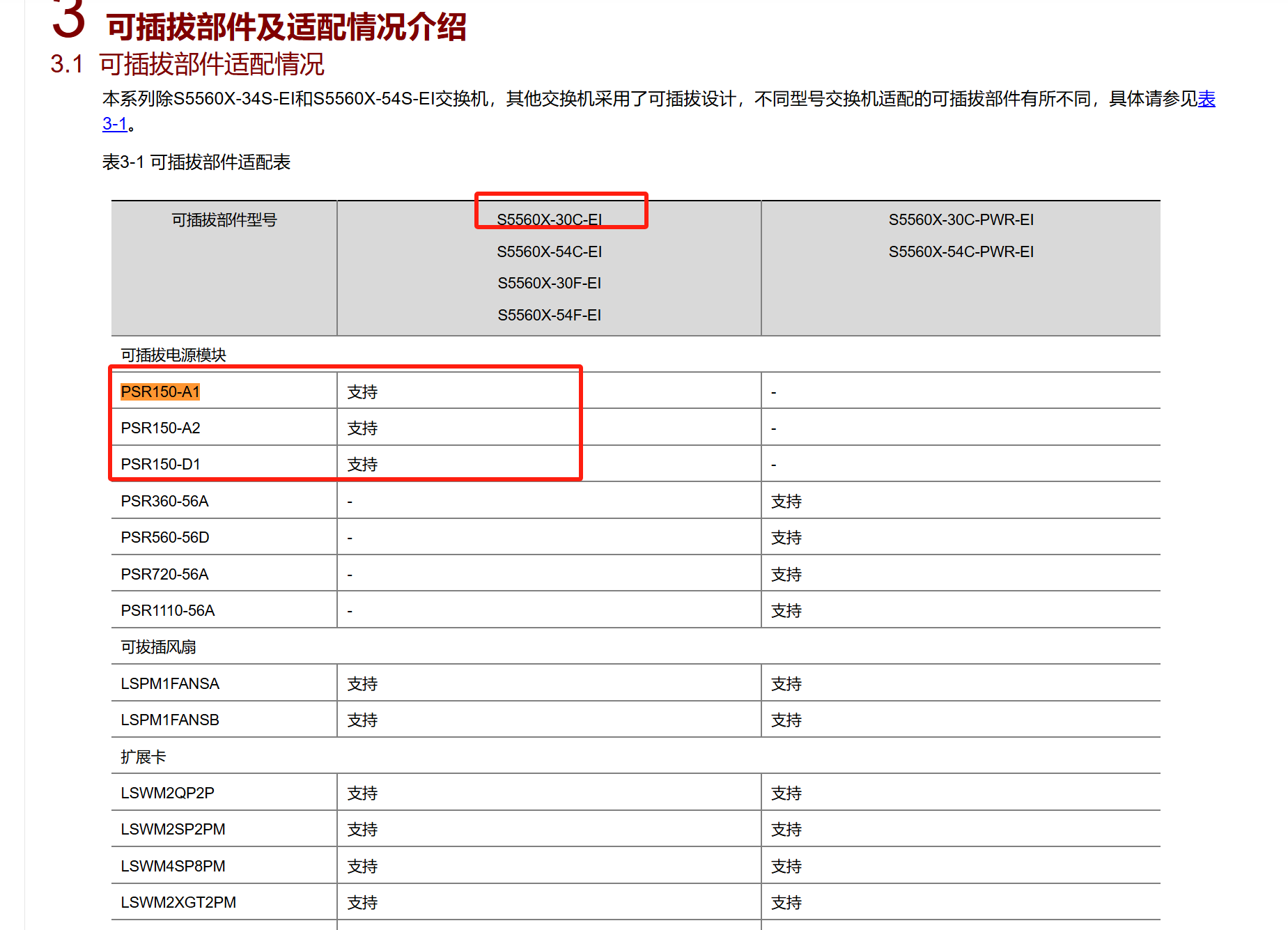
Task: Click the PSR560-56D module name
Action: tap(165, 538)
